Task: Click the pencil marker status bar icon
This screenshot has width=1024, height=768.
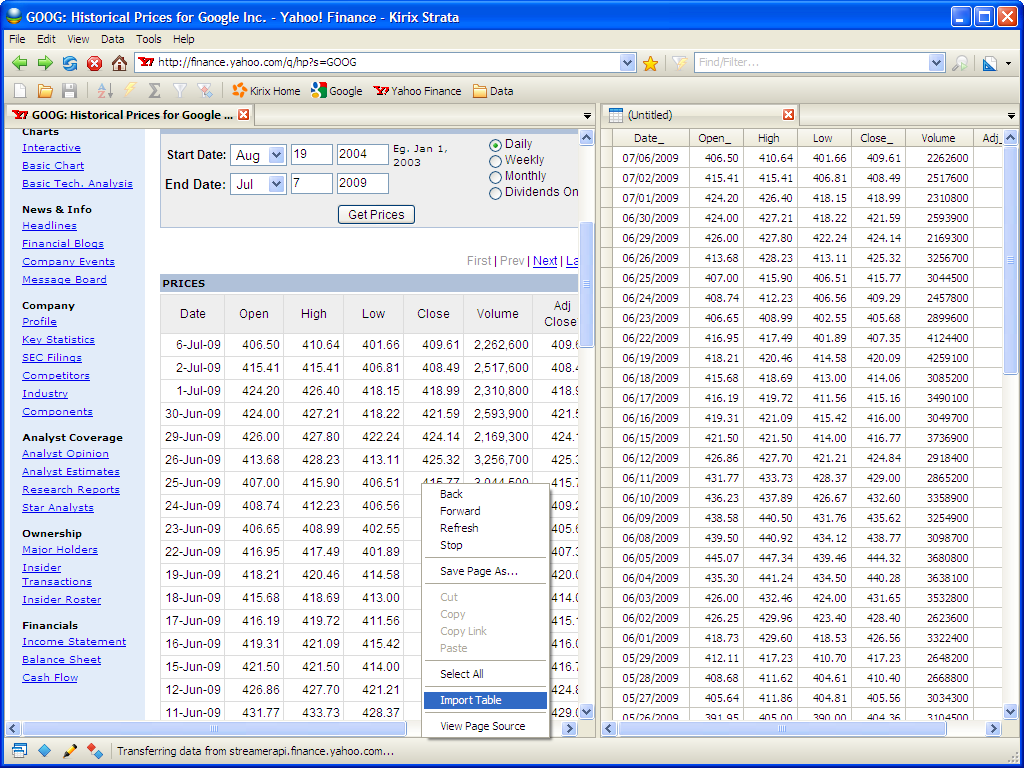Action: (x=69, y=751)
